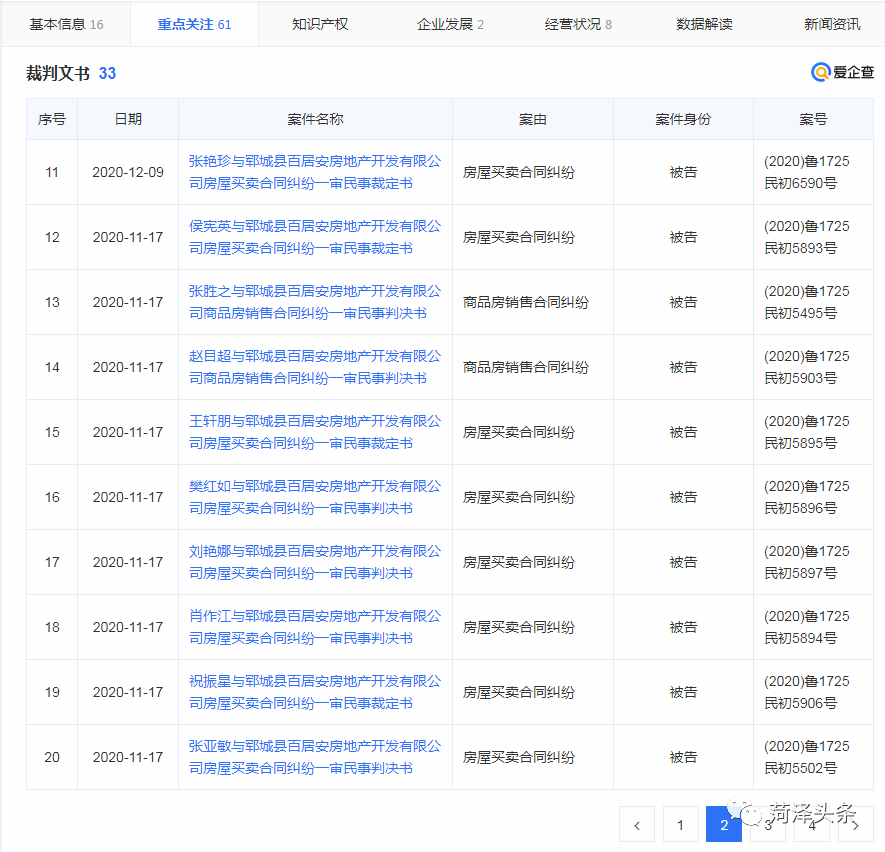885x852 pixels.
Task: Click the 案号 column header
Action: click(813, 119)
